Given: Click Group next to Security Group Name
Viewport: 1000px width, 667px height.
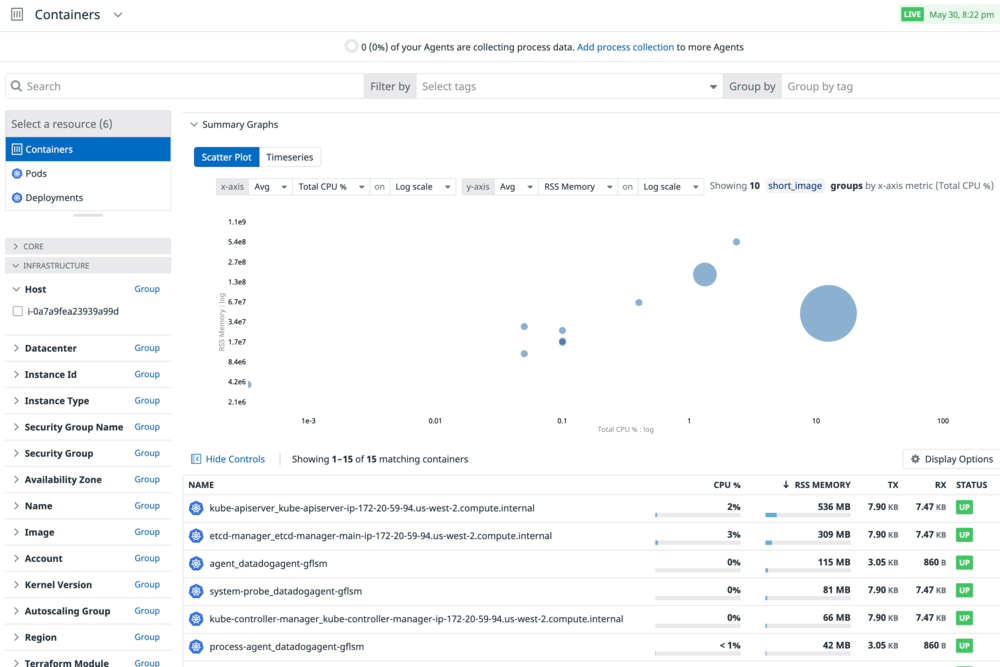Looking at the screenshot, I should [x=147, y=427].
